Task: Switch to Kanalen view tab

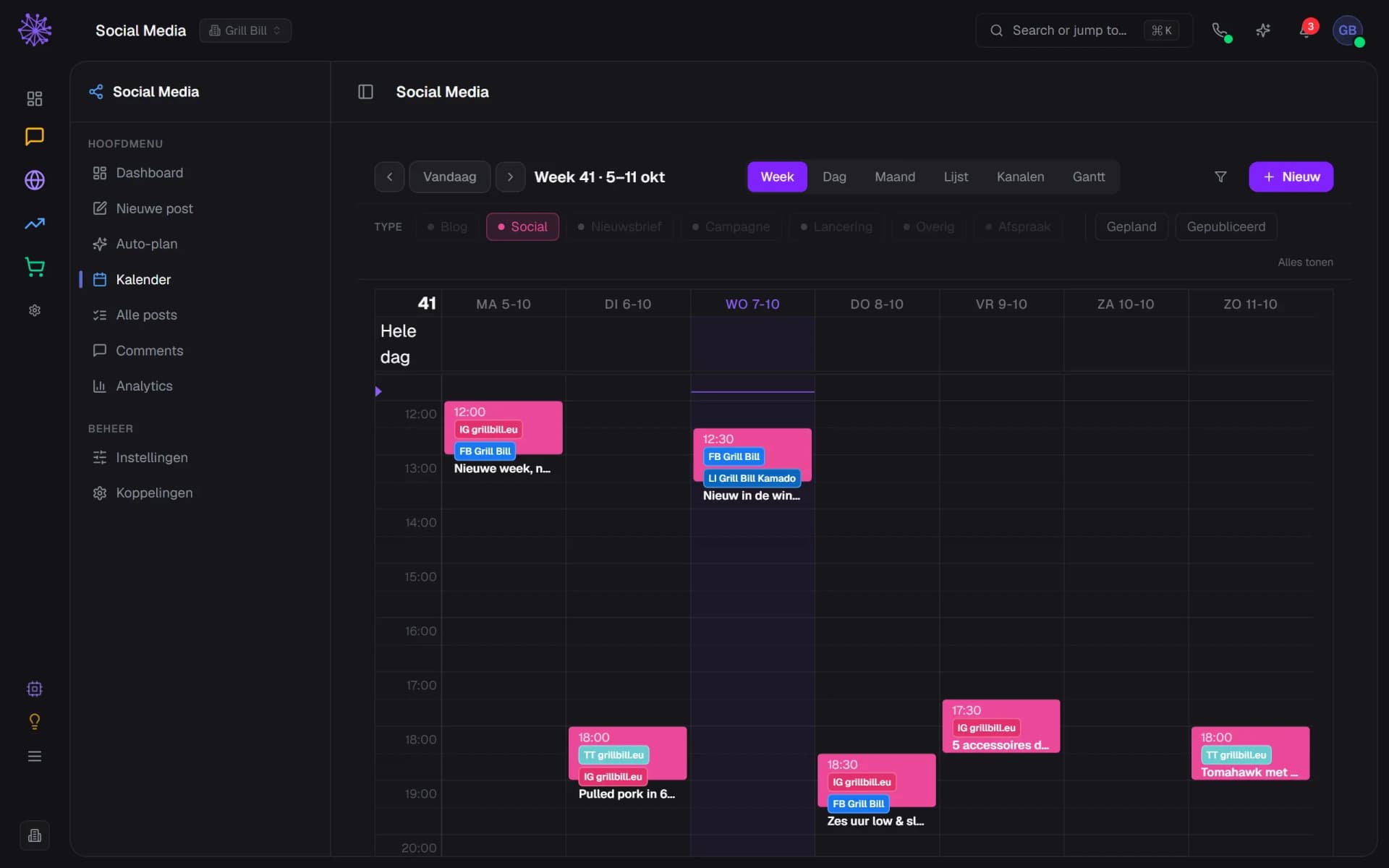Action: (1020, 176)
